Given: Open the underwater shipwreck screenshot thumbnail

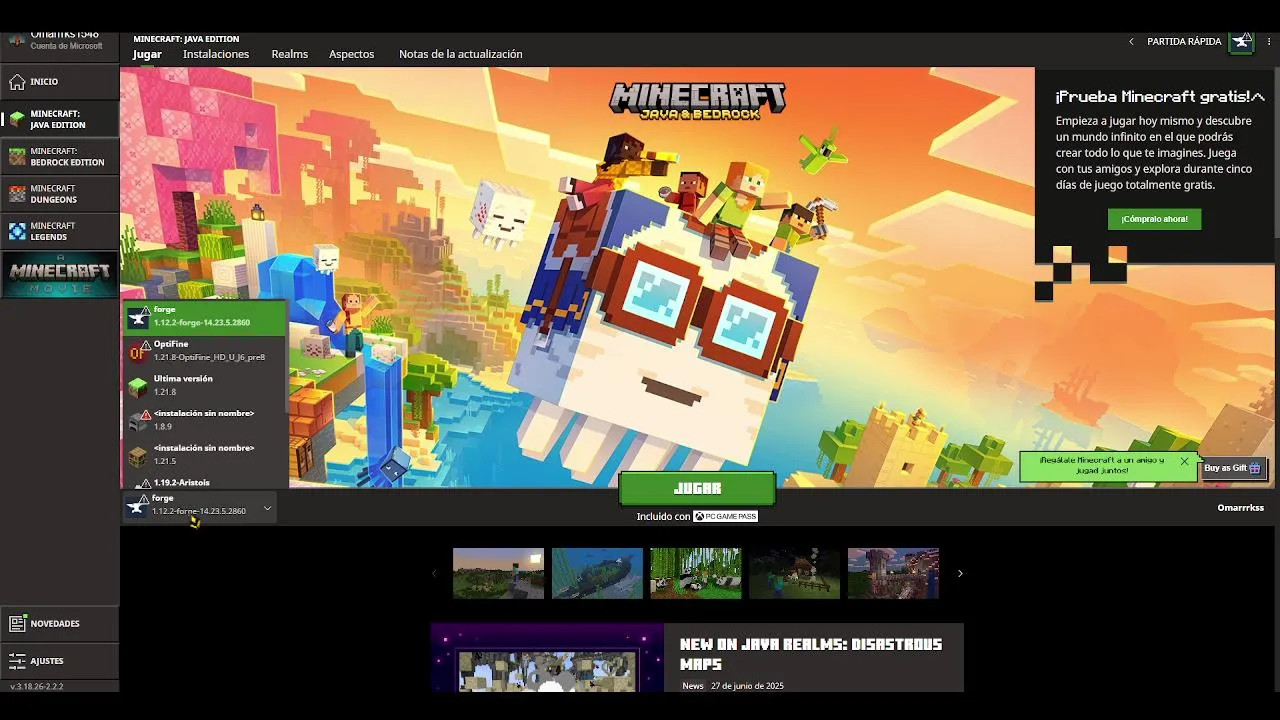Looking at the screenshot, I should pos(597,573).
